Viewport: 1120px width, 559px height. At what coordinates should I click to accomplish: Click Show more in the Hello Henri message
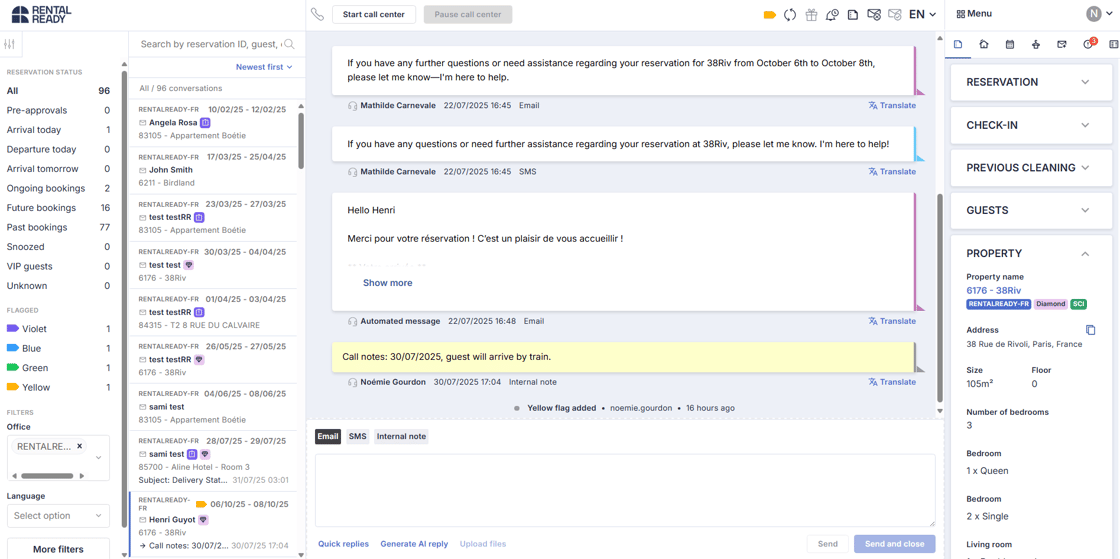[387, 283]
